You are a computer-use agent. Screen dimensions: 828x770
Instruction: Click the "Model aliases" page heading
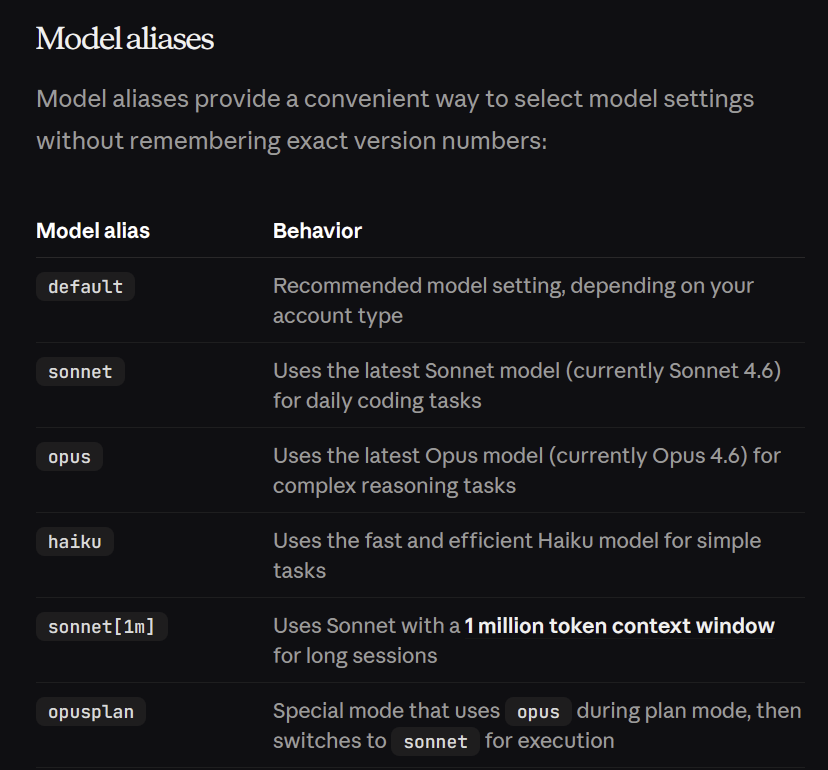tap(125, 39)
